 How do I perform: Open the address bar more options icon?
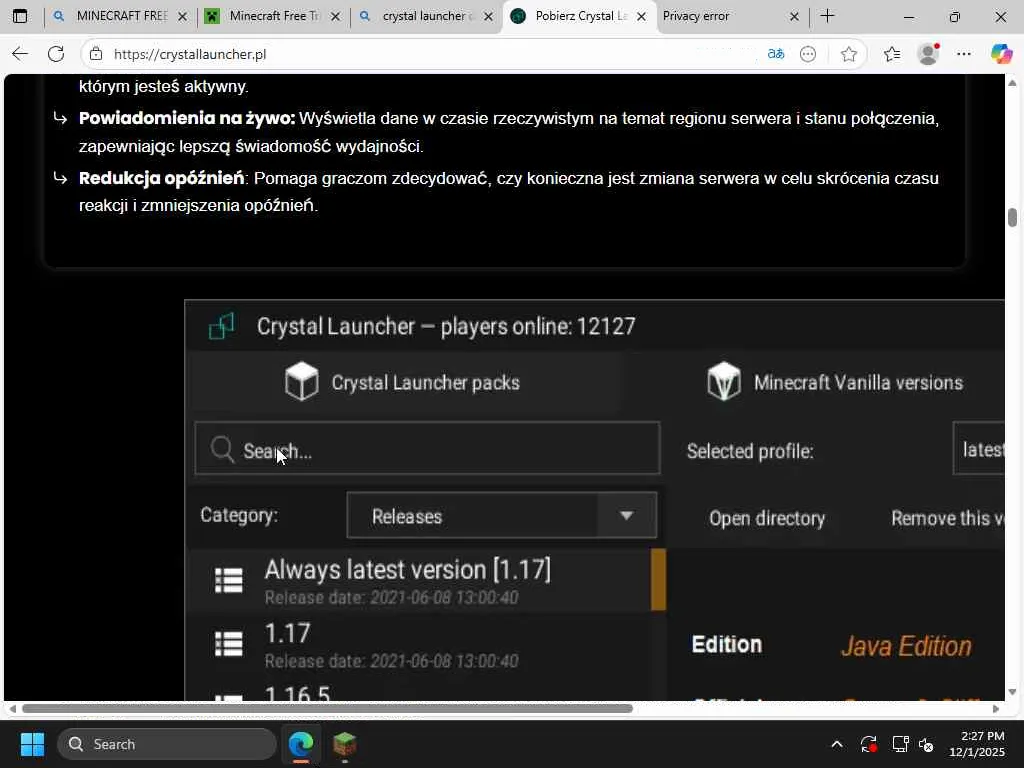click(808, 54)
